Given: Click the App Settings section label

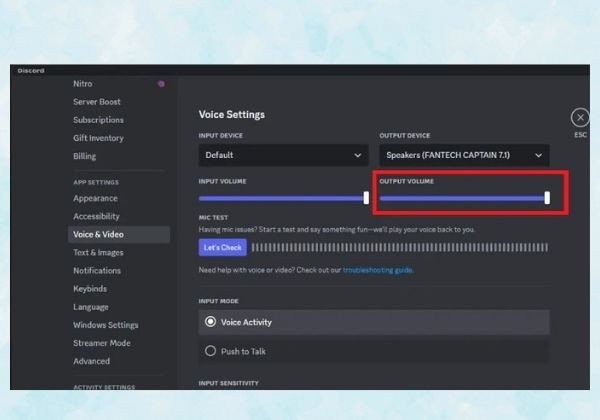Looking at the screenshot, I should (96, 182).
